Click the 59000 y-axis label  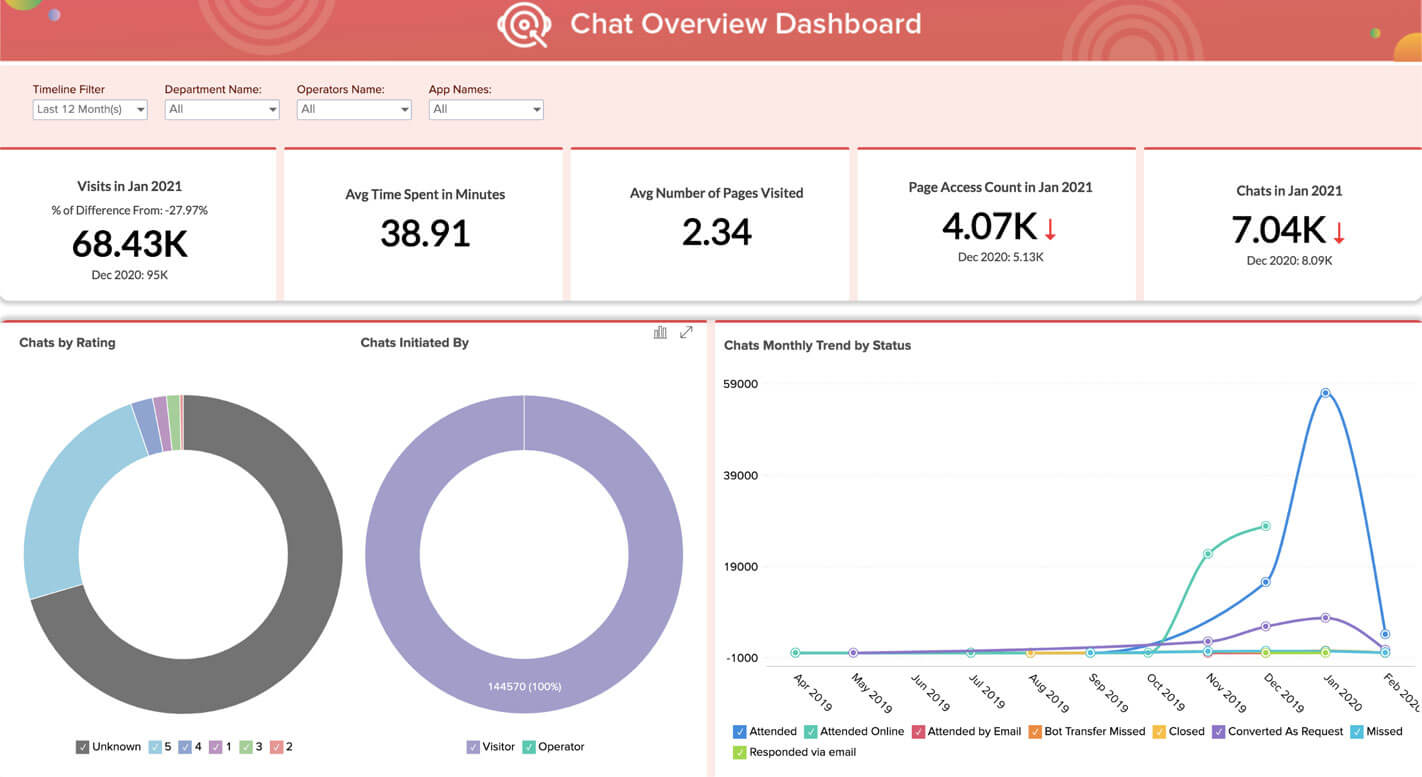pos(741,384)
